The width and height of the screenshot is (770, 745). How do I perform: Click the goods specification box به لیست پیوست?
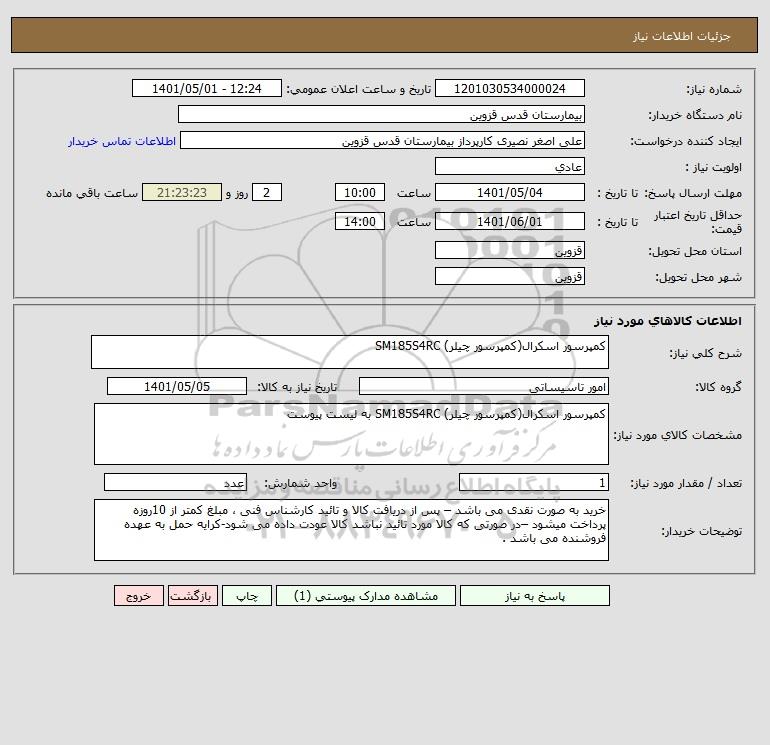[351, 434]
